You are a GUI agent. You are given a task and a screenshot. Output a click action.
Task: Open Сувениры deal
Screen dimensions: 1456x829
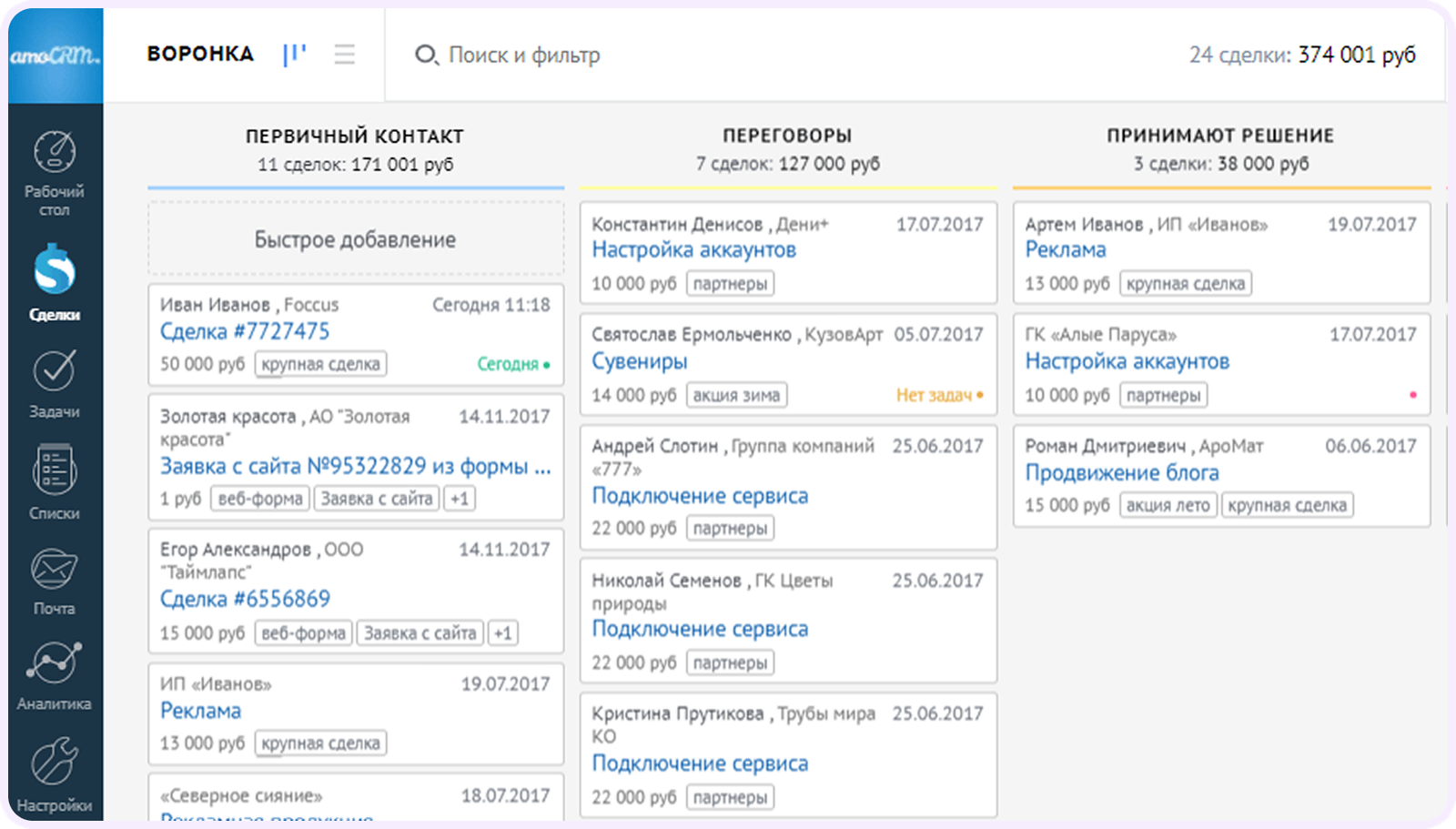[x=640, y=361]
